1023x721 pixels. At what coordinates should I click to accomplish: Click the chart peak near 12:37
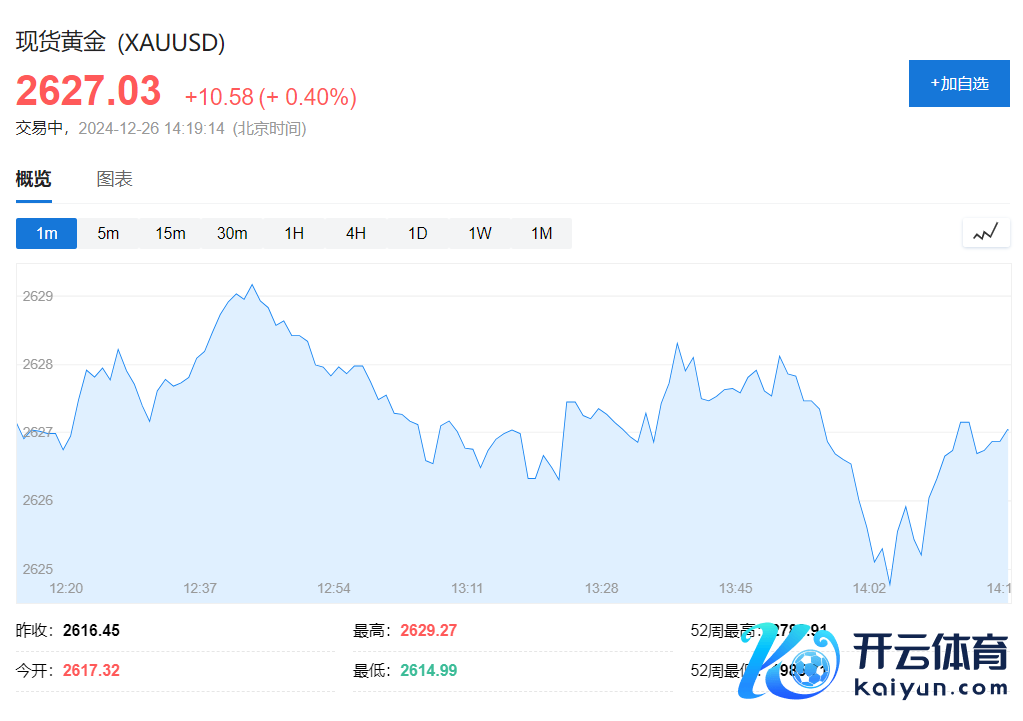pyautogui.click(x=252, y=285)
